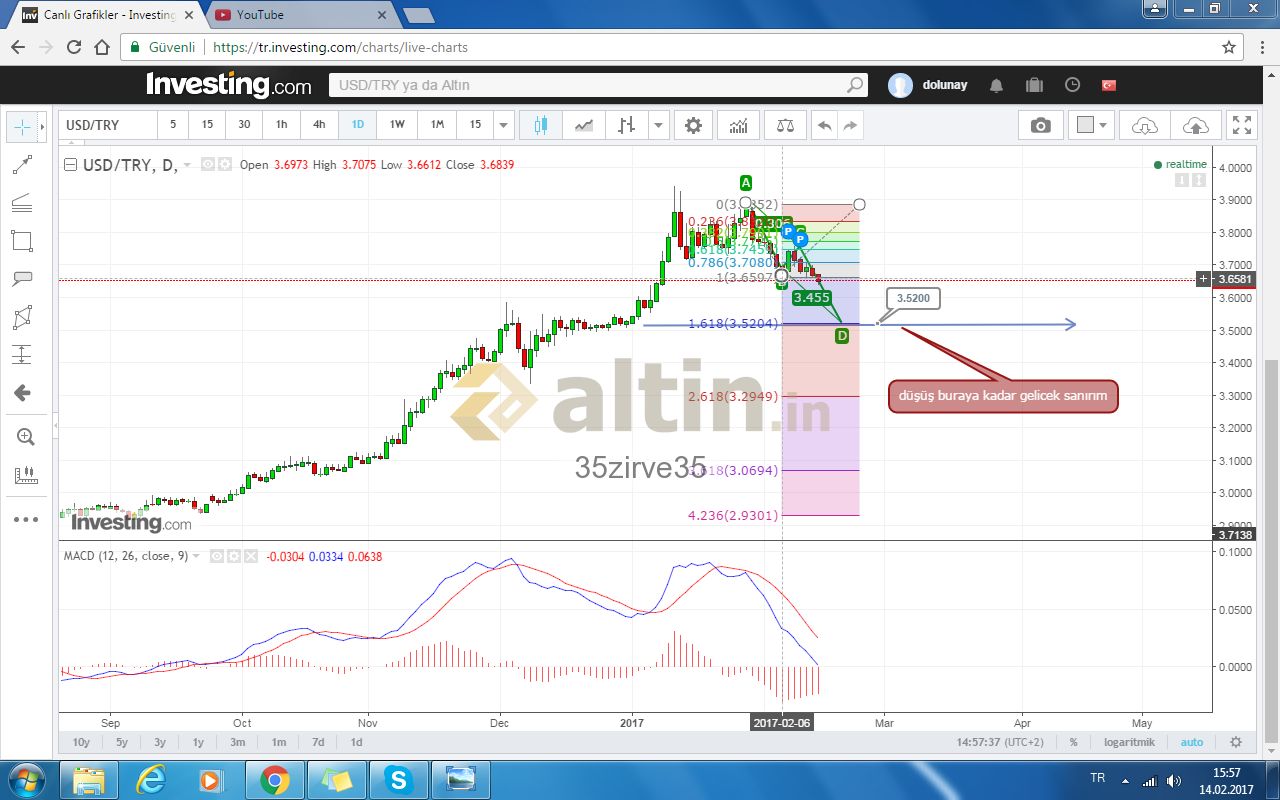Open the chart style dropdown arrow
The width and height of the screenshot is (1280, 800).
tap(658, 125)
